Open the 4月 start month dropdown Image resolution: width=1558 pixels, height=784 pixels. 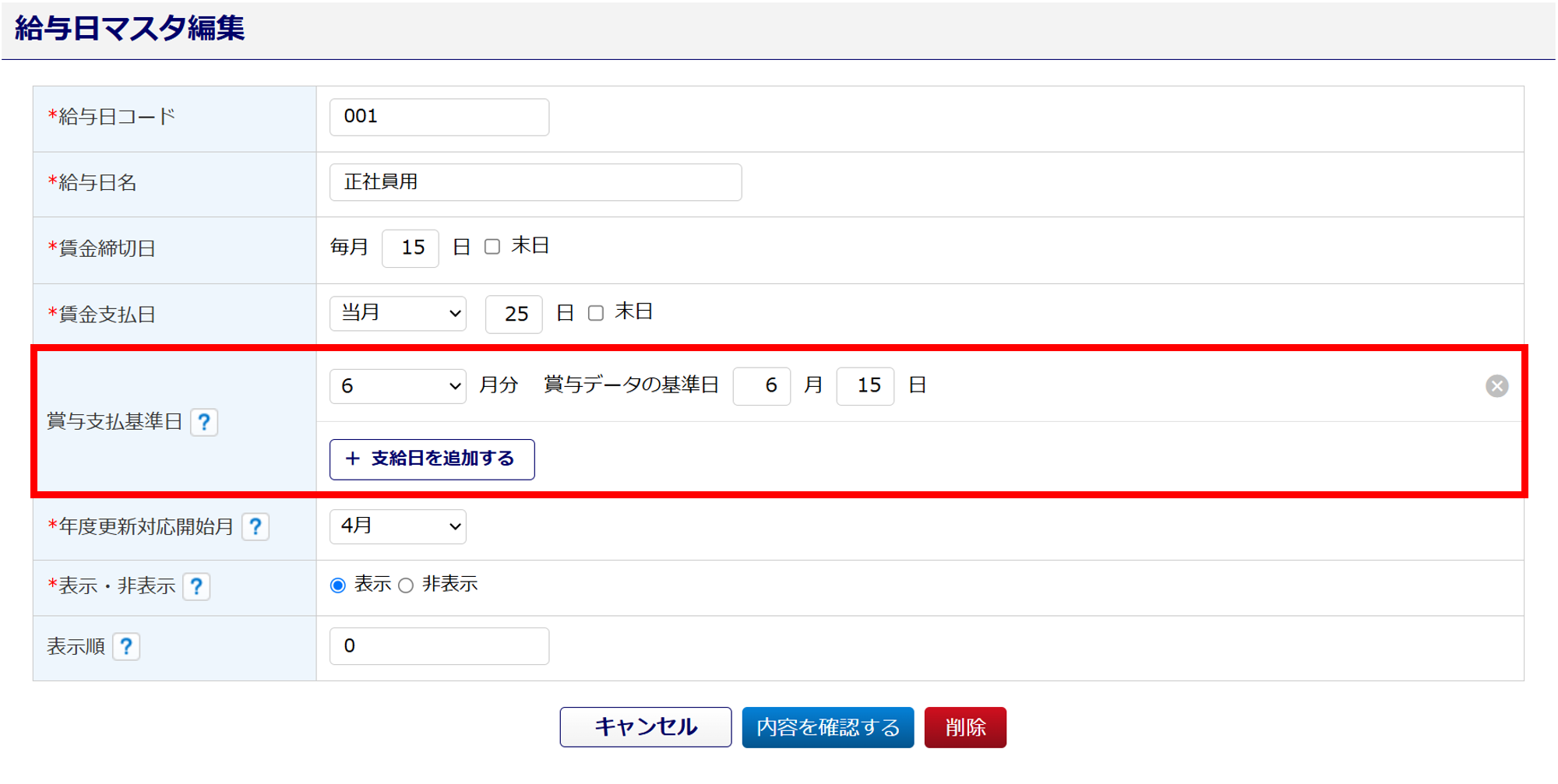[x=398, y=526]
